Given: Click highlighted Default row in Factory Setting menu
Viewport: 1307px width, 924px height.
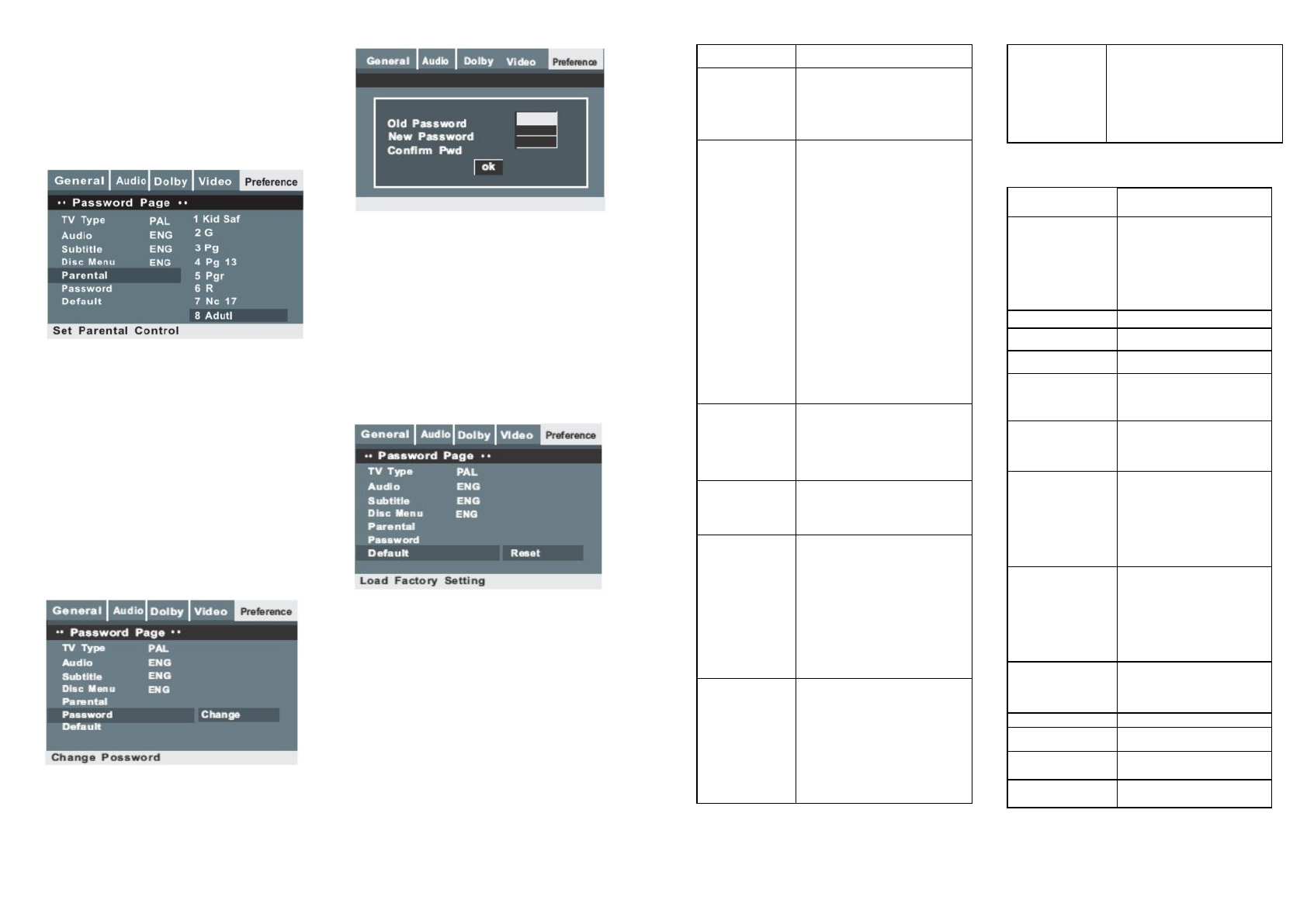Looking at the screenshot, I should tap(427, 553).
